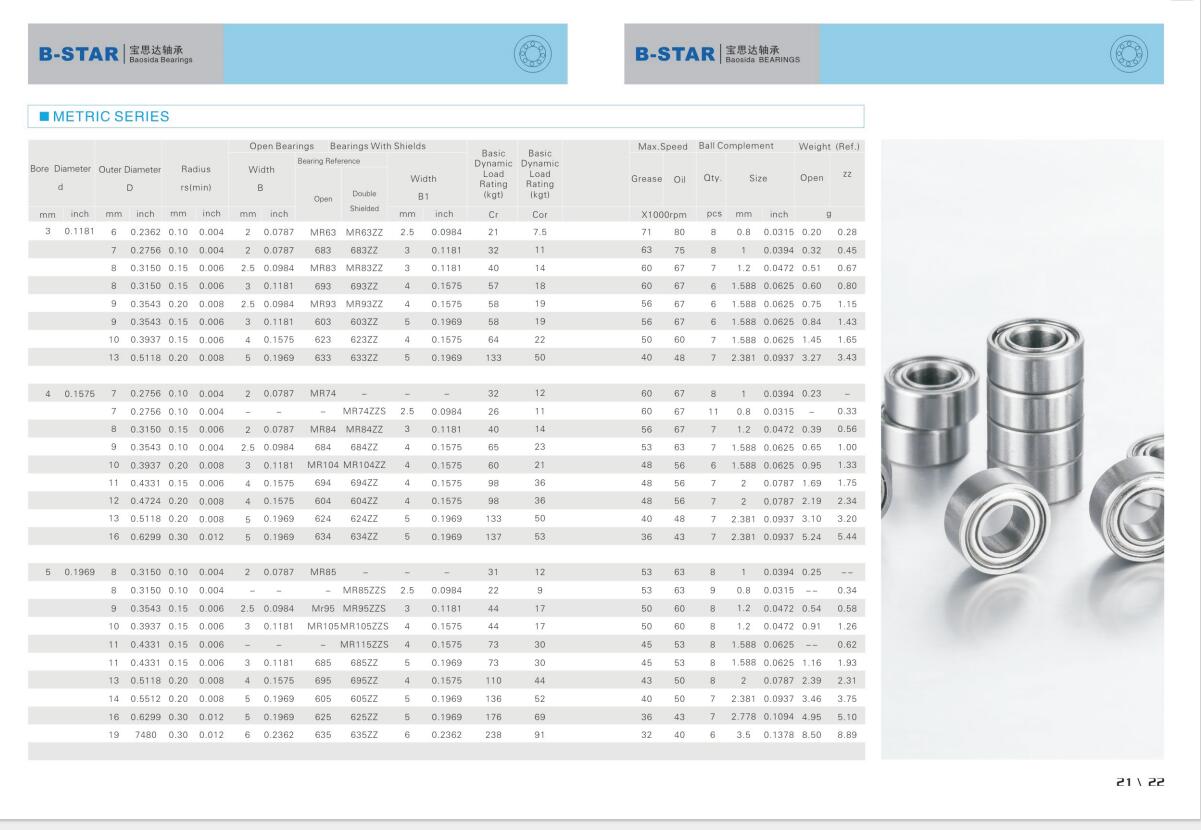The image size is (1201, 830).
Task: Click the B-STAR Baosida BEARINGS logo on right page
Action: coord(718,54)
